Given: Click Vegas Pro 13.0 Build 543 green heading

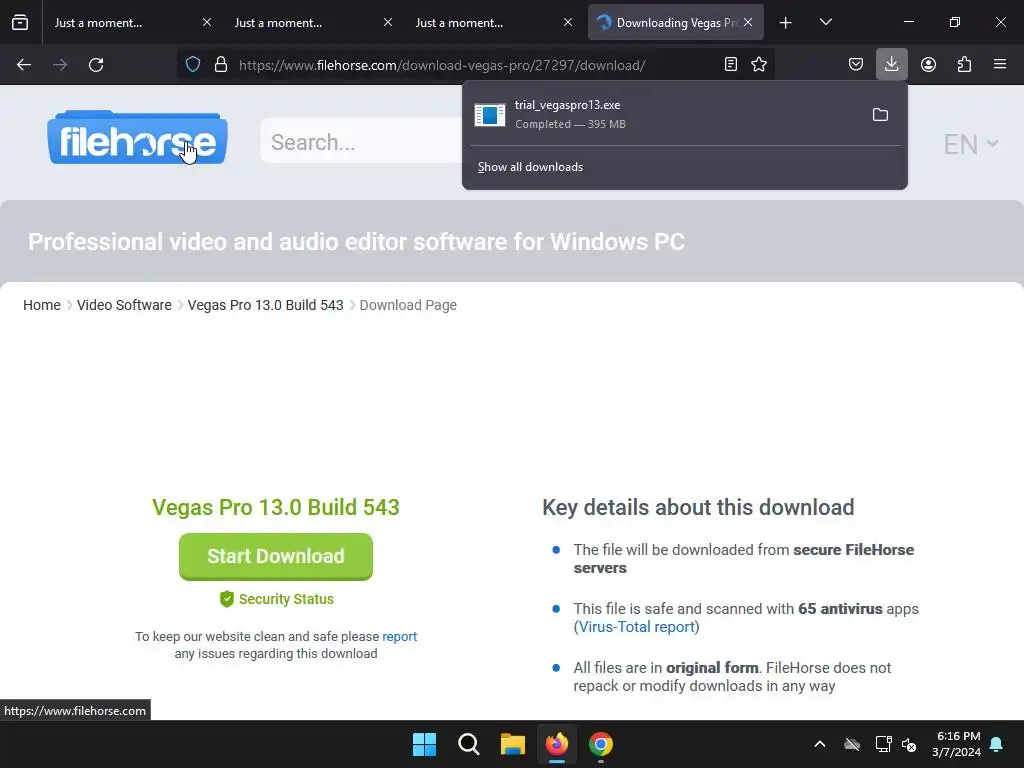Looking at the screenshot, I should pyautogui.click(x=276, y=507).
